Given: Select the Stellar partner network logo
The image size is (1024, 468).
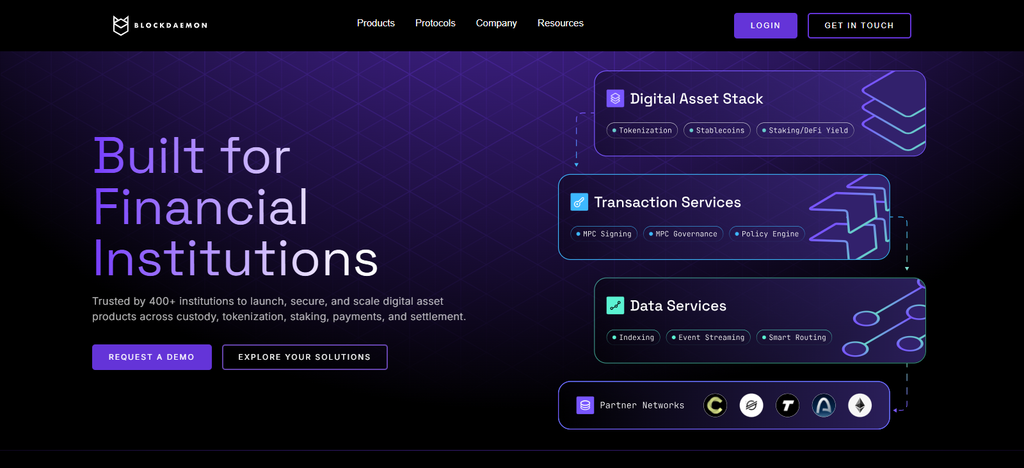Looking at the screenshot, I should (x=751, y=405).
